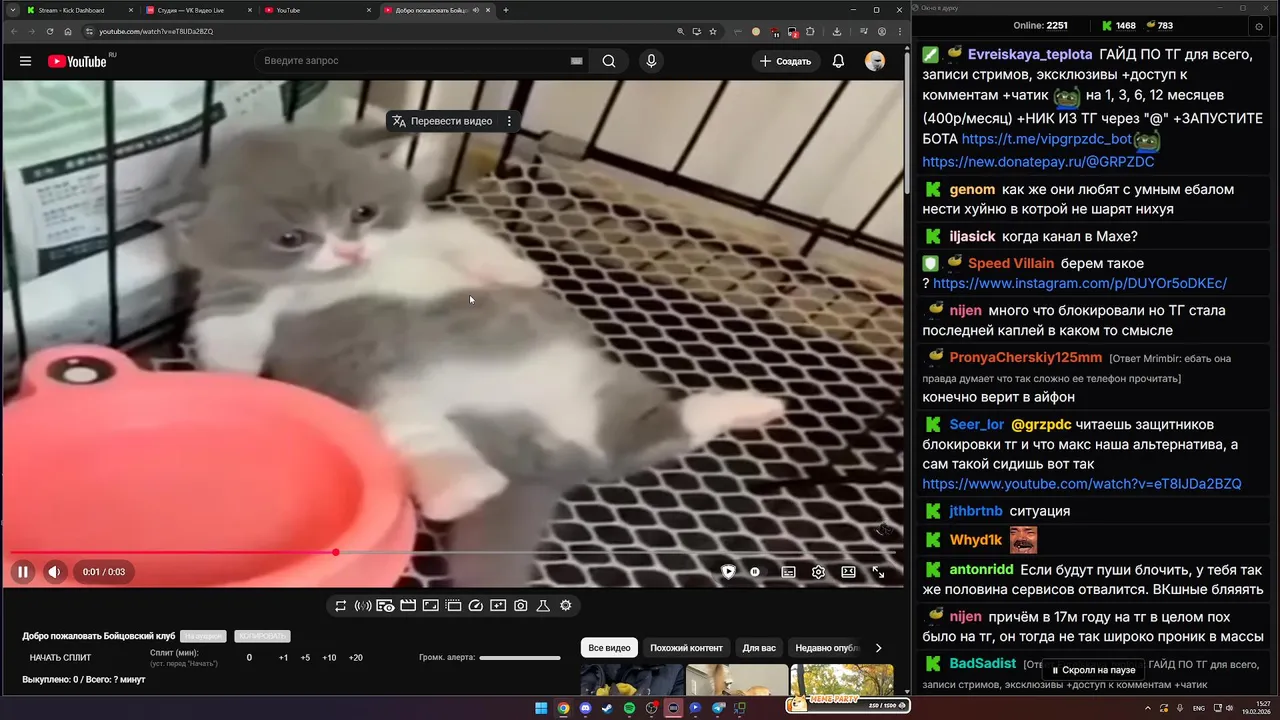Adjust the Громк. алерта volume slider
Screen dimensions: 1280x720
click(x=520, y=658)
